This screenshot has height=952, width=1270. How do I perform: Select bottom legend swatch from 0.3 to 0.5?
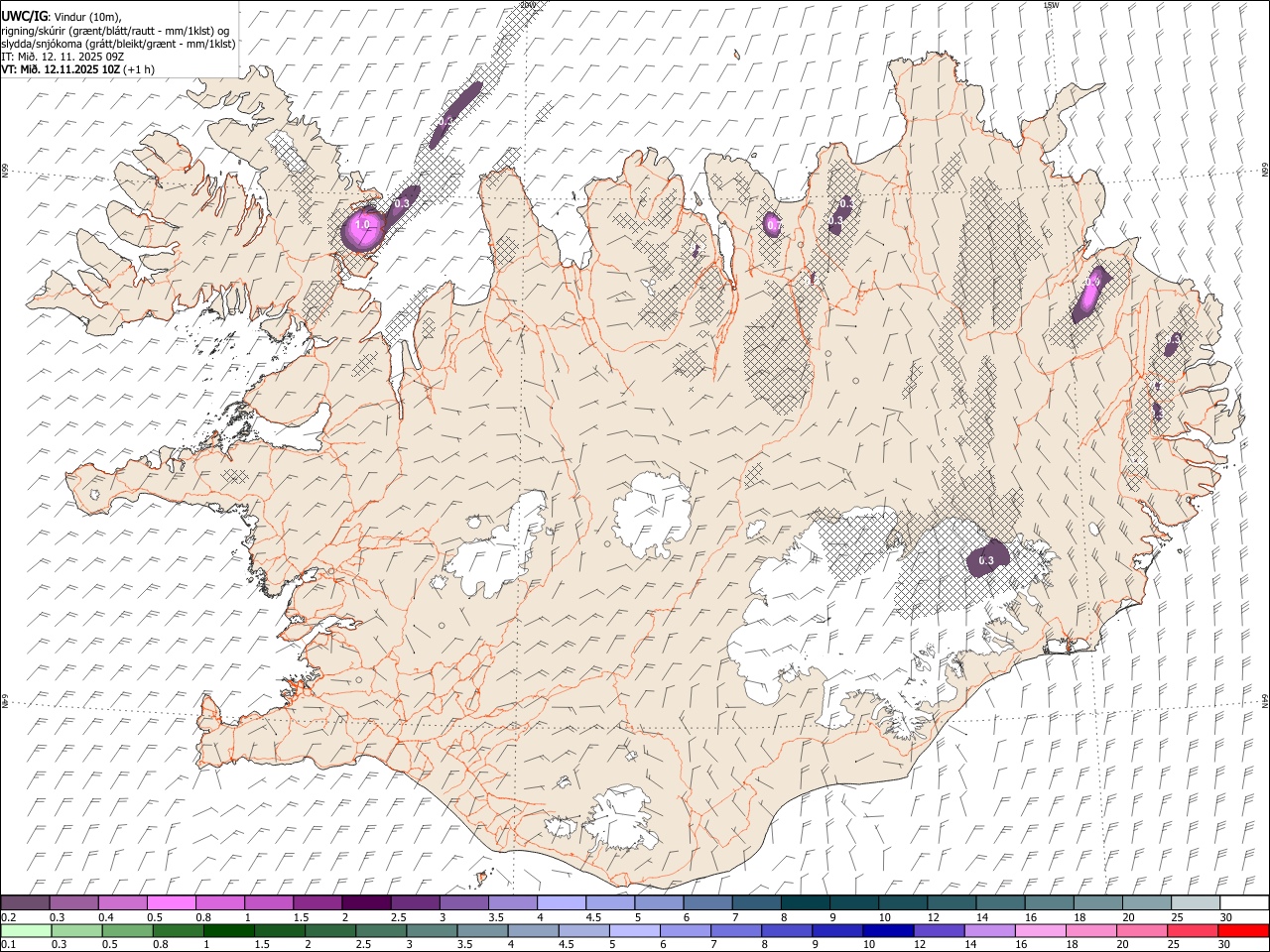(x=76, y=930)
